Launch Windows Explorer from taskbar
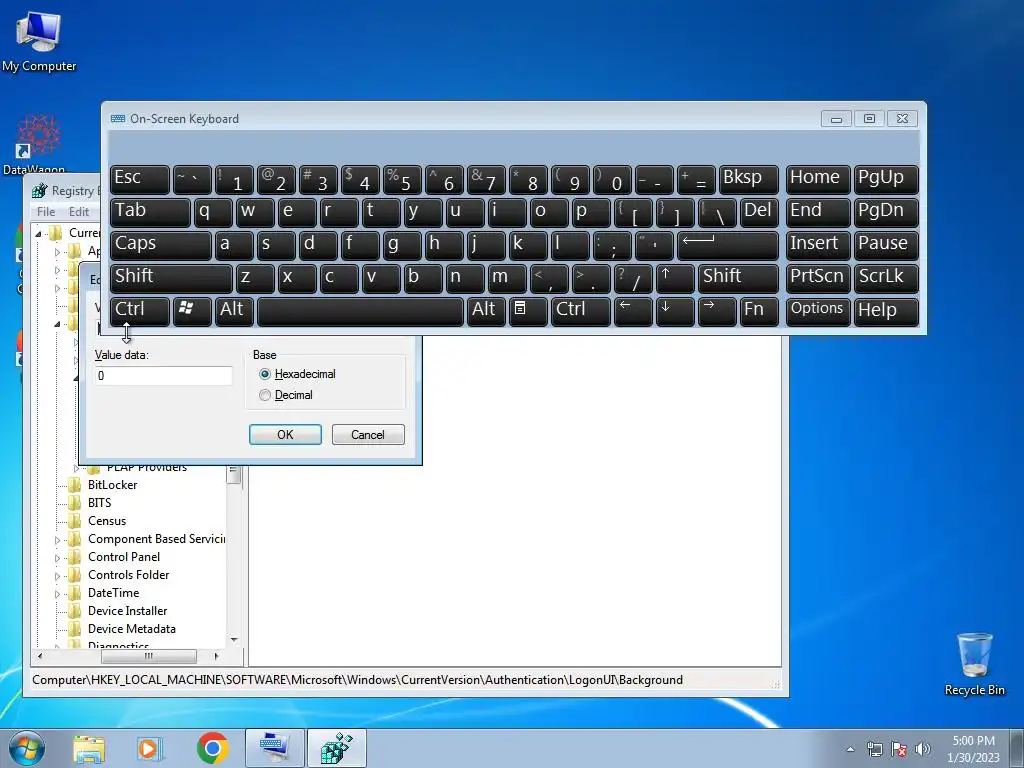 point(89,748)
